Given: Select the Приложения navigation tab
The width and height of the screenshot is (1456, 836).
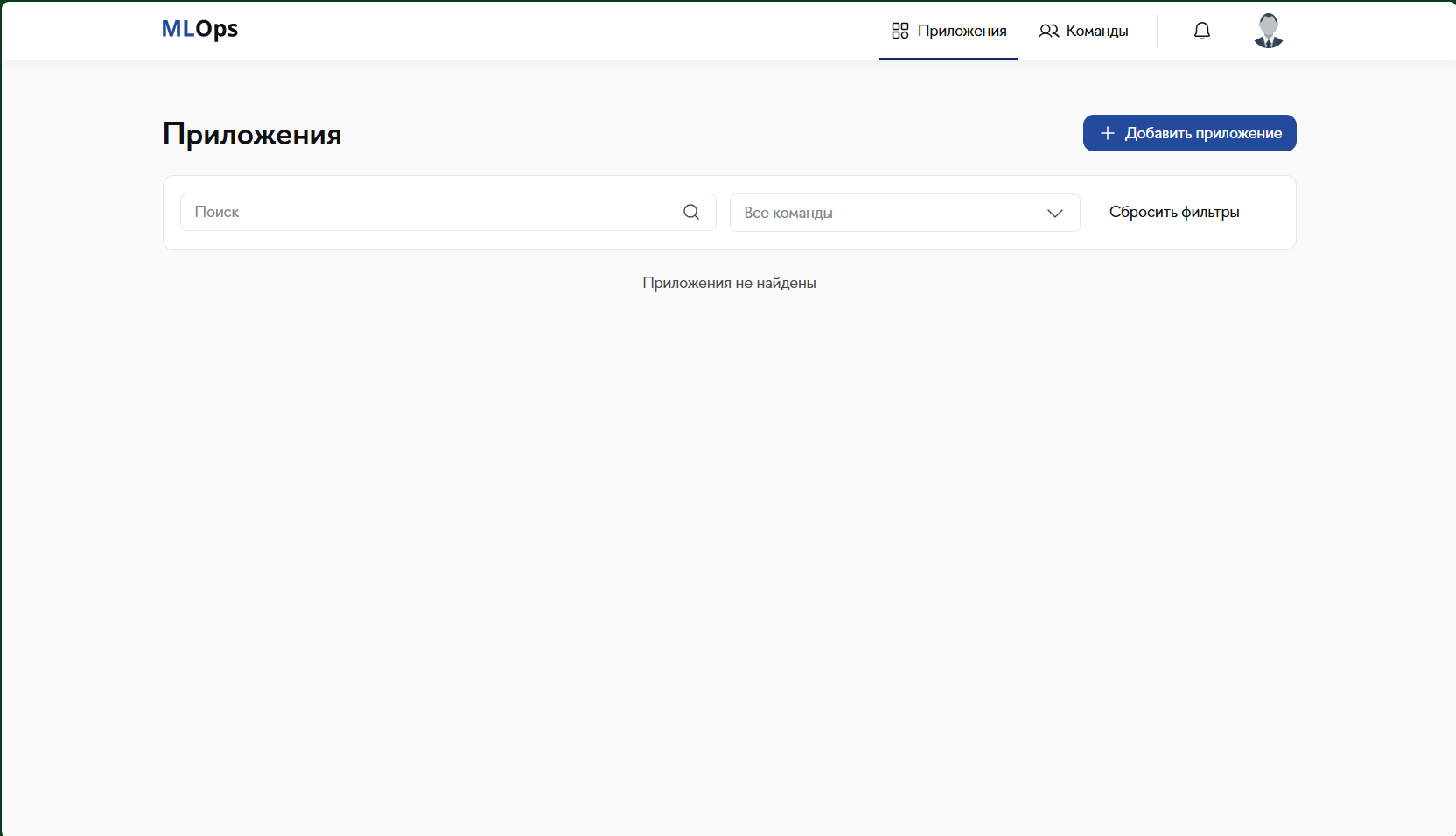Looking at the screenshot, I should [x=948, y=31].
